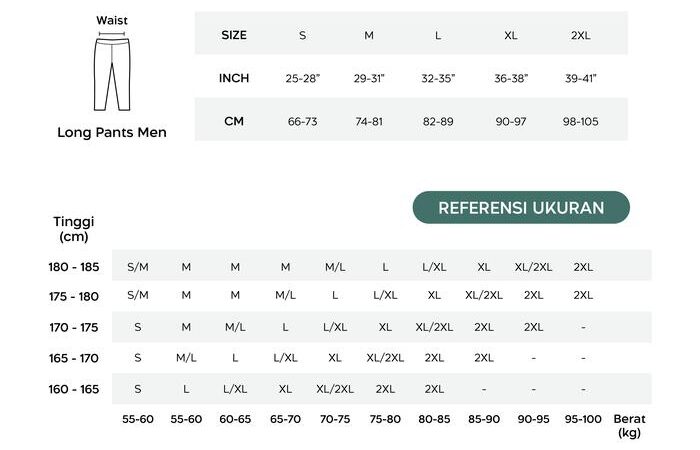Click the 95-100 weight column label
This screenshot has width=700, height=450.
point(583,419)
